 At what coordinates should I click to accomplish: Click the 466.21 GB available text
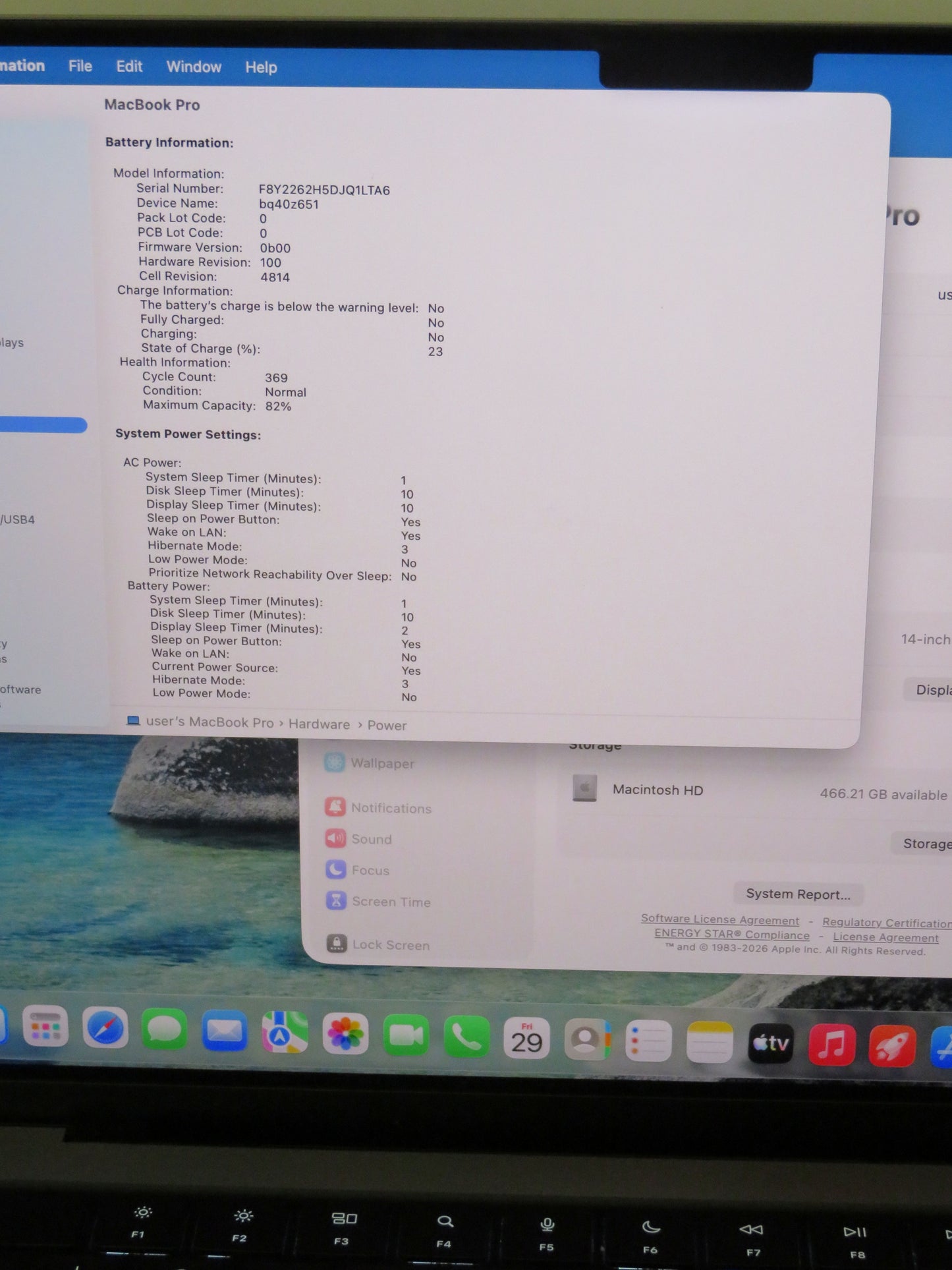tap(883, 794)
